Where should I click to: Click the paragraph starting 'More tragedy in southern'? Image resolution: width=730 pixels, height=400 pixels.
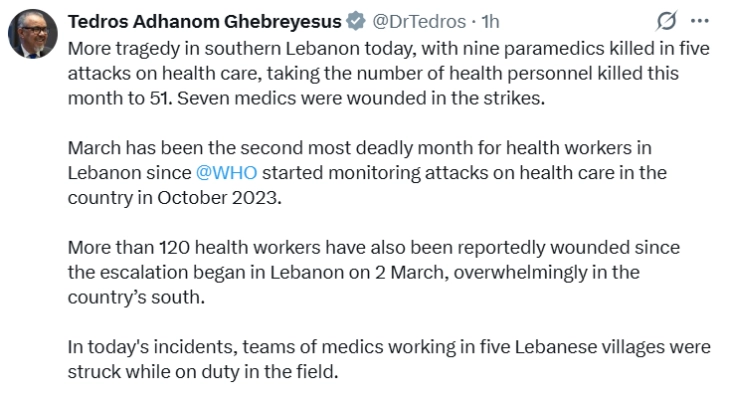(380, 73)
